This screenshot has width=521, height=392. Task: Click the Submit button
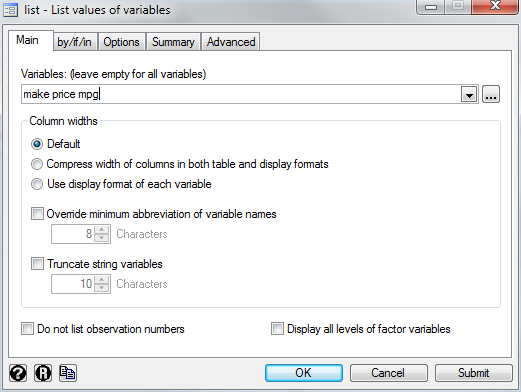473,373
